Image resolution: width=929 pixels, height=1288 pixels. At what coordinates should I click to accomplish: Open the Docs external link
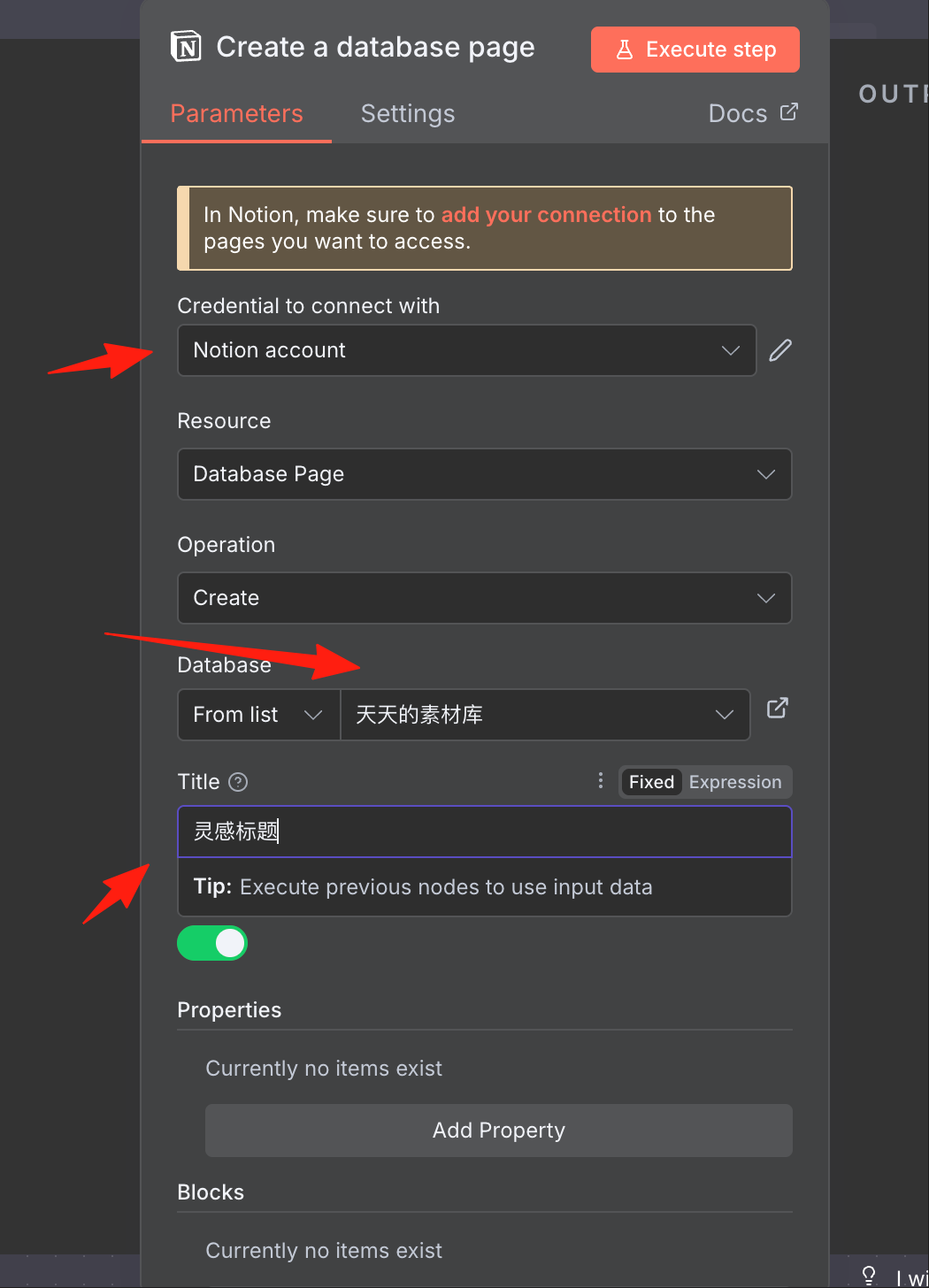[x=753, y=113]
